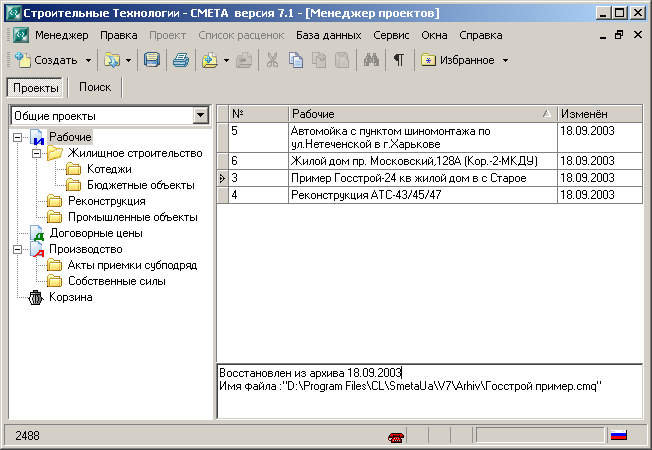Click the 2488 status bar value
The height and width of the screenshot is (450, 652).
pos(27,435)
